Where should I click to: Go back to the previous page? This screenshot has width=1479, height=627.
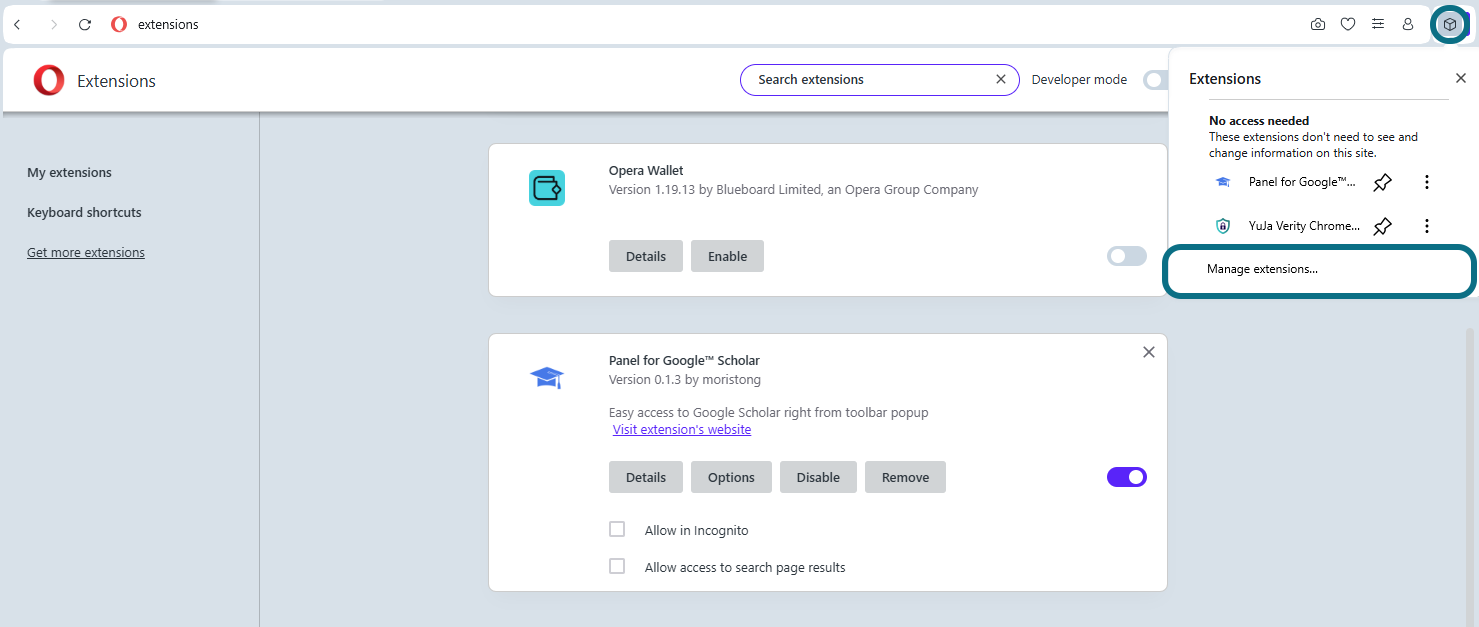click(x=18, y=25)
